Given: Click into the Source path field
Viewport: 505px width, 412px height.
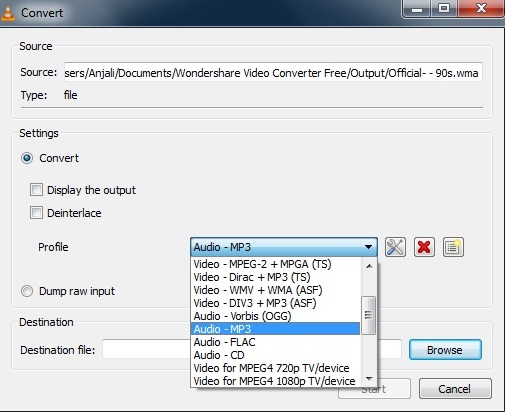Looking at the screenshot, I should coord(273,72).
